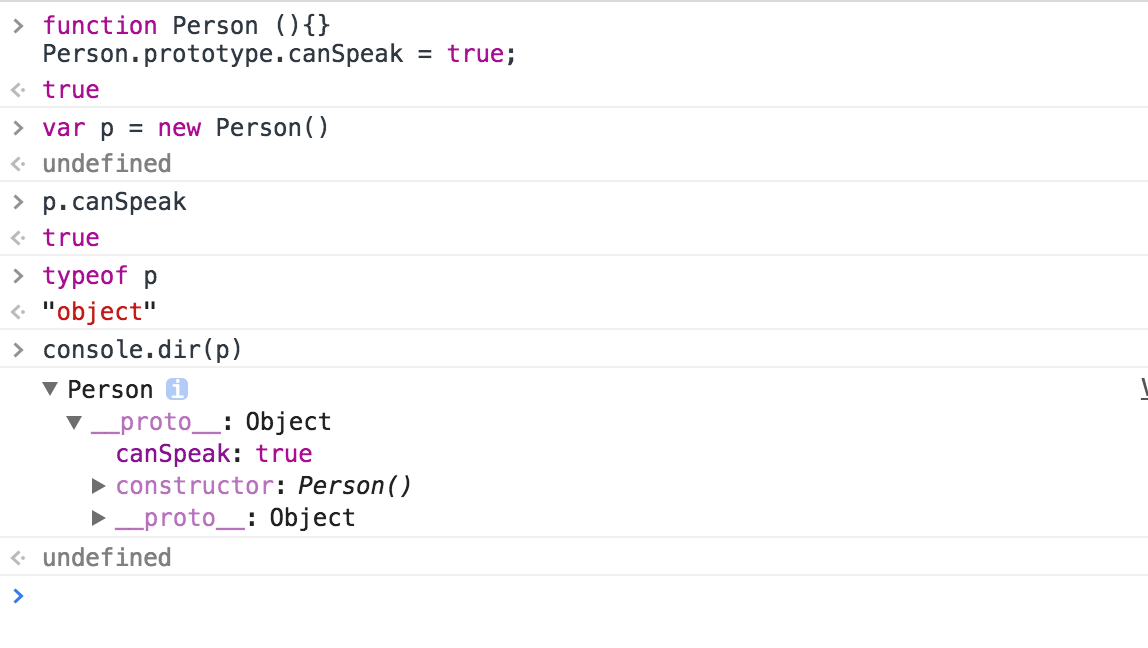Click the "object" string output
1148x648 pixels.
(100, 312)
